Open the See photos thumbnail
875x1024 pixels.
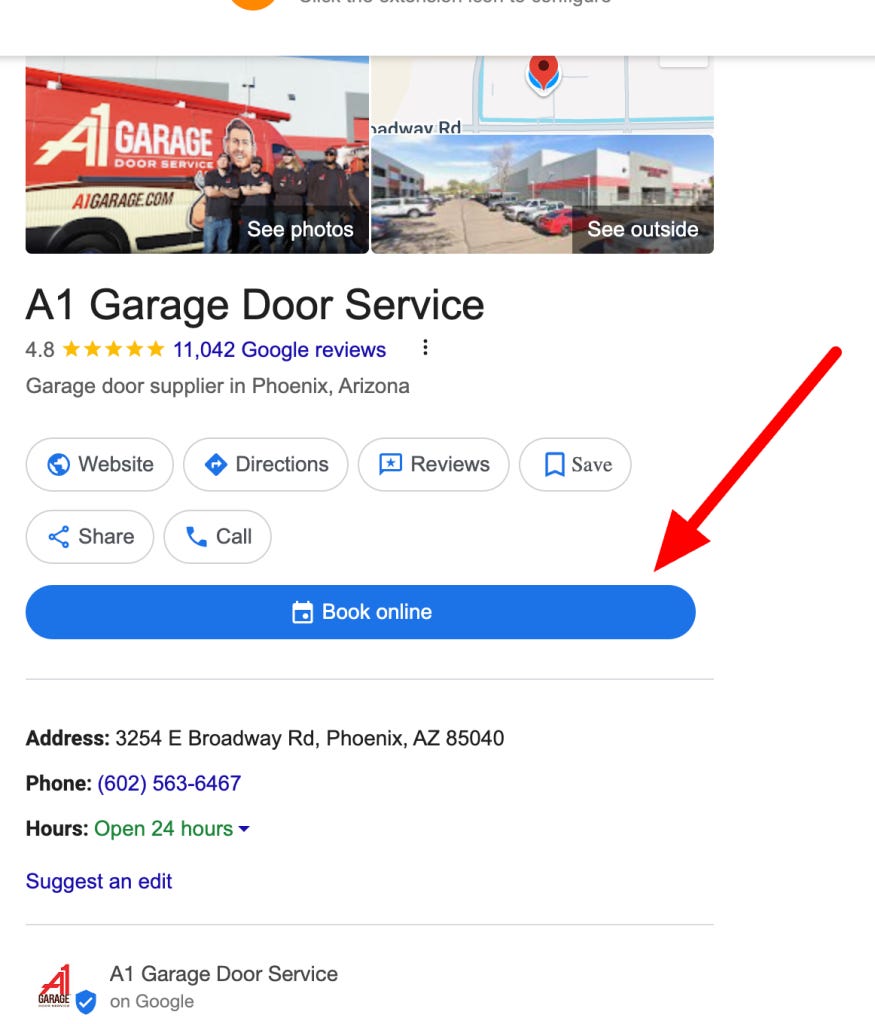click(197, 155)
